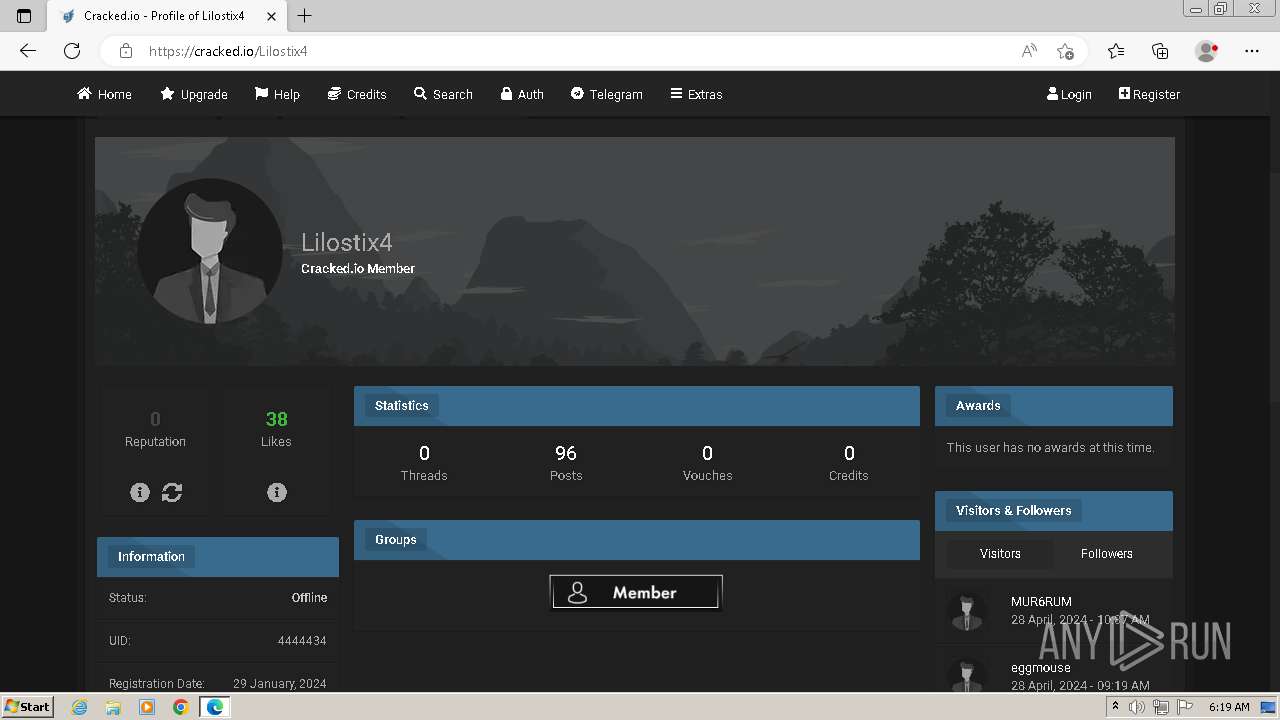1280x720 pixels.
Task: Click the 6:19 AM taskbar clock
Action: pos(1229,707)
